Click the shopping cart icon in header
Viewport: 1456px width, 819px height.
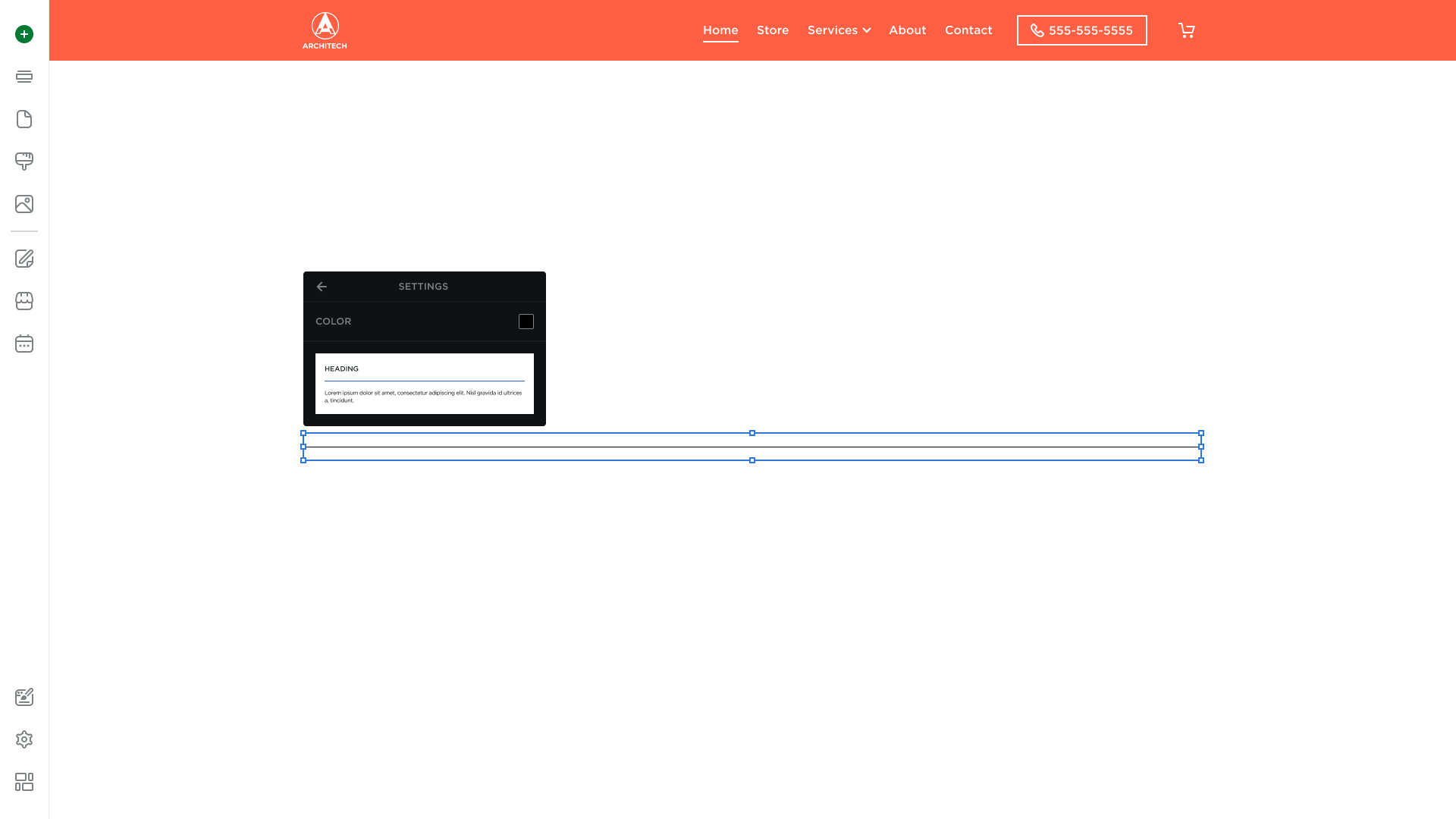[1187, 30]
